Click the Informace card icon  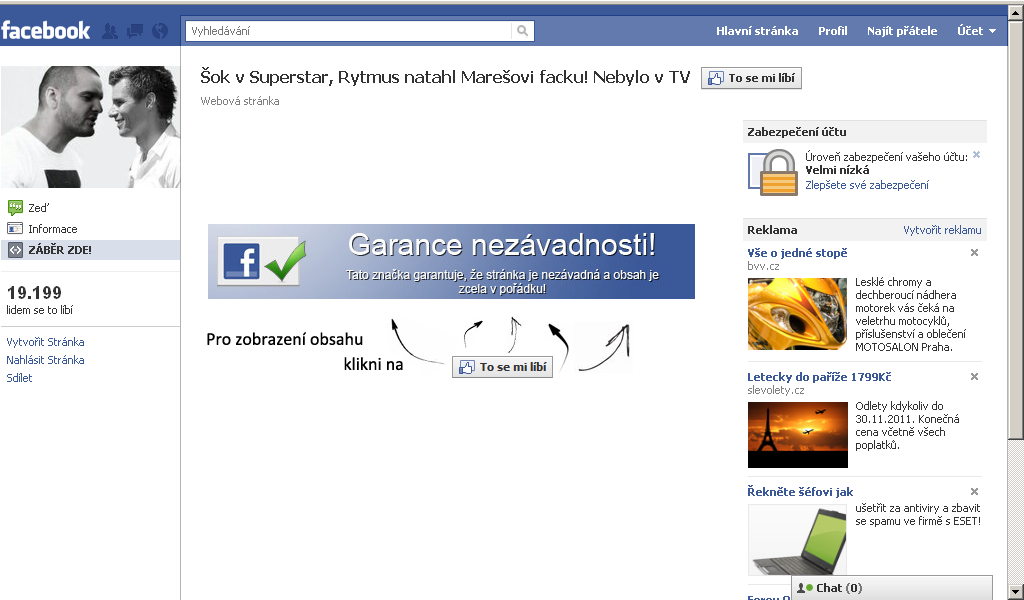click(15, 229)
